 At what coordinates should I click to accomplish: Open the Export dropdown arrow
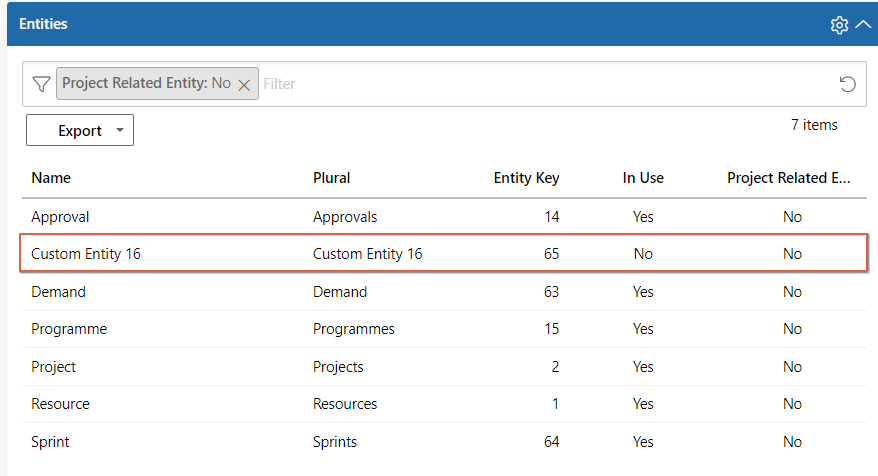(x=119, y=130)
